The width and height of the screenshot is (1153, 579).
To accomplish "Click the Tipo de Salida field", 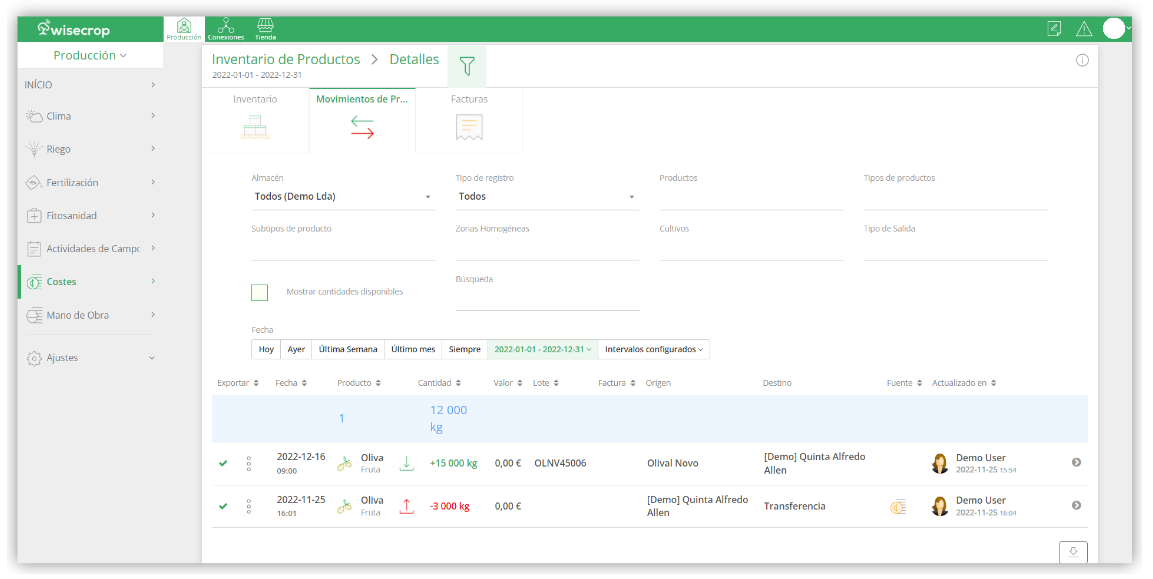I will coord(955,248).
